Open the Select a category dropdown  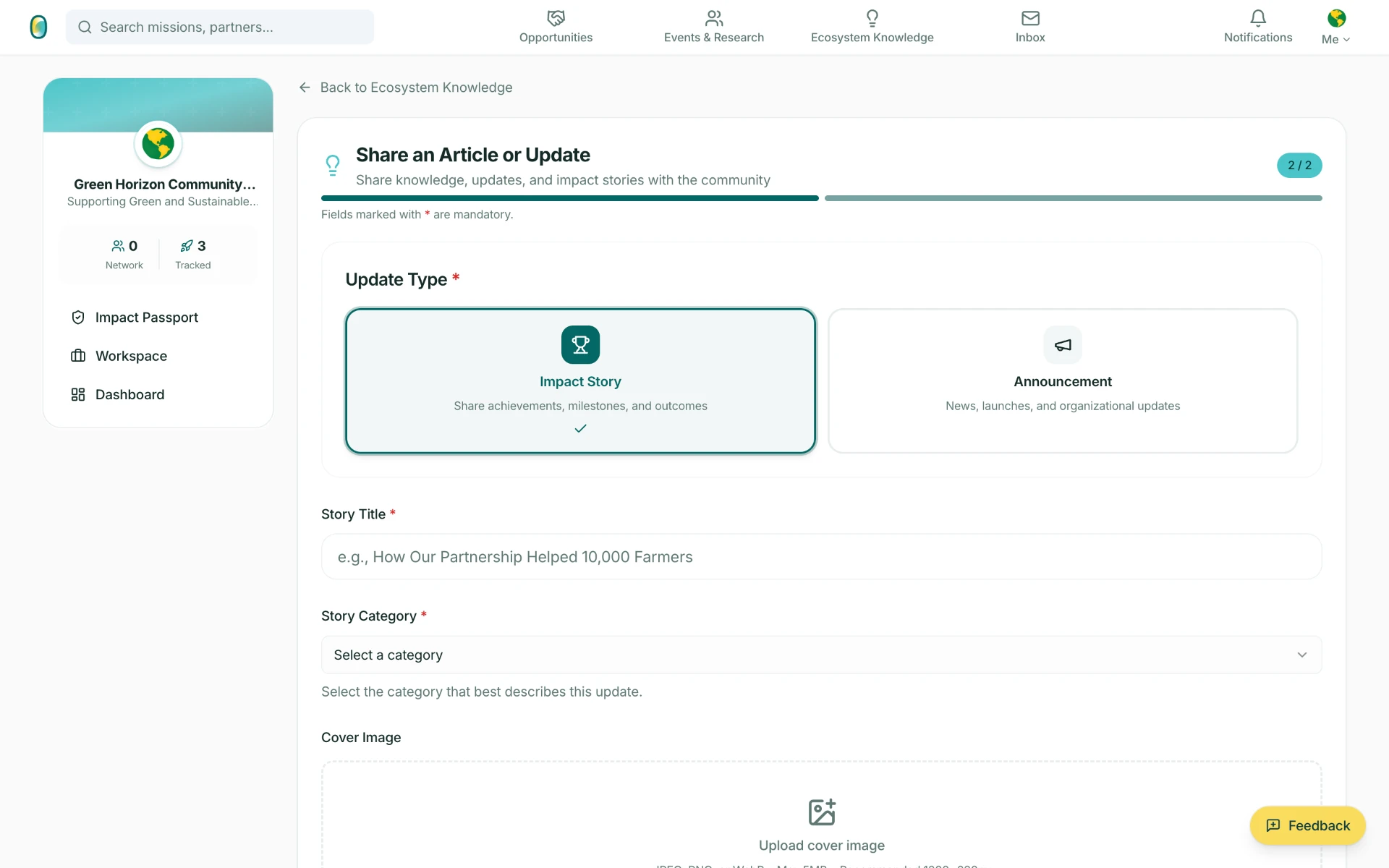pyautogui.click(x=821, y=655)
